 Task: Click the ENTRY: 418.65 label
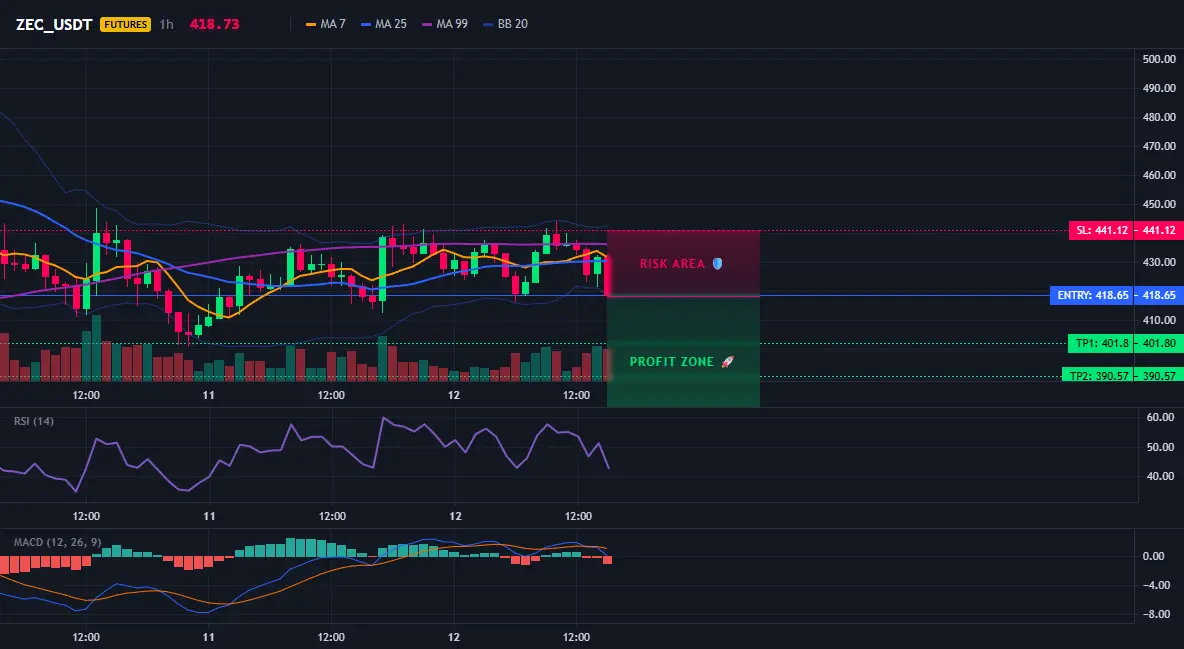[1091, 295]
